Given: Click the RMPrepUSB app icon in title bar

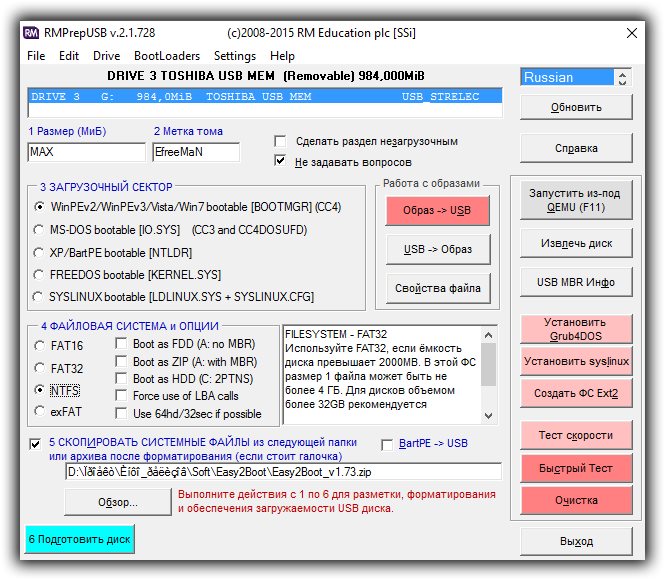Looking at the screenshot, I should (x=31, y=33).
